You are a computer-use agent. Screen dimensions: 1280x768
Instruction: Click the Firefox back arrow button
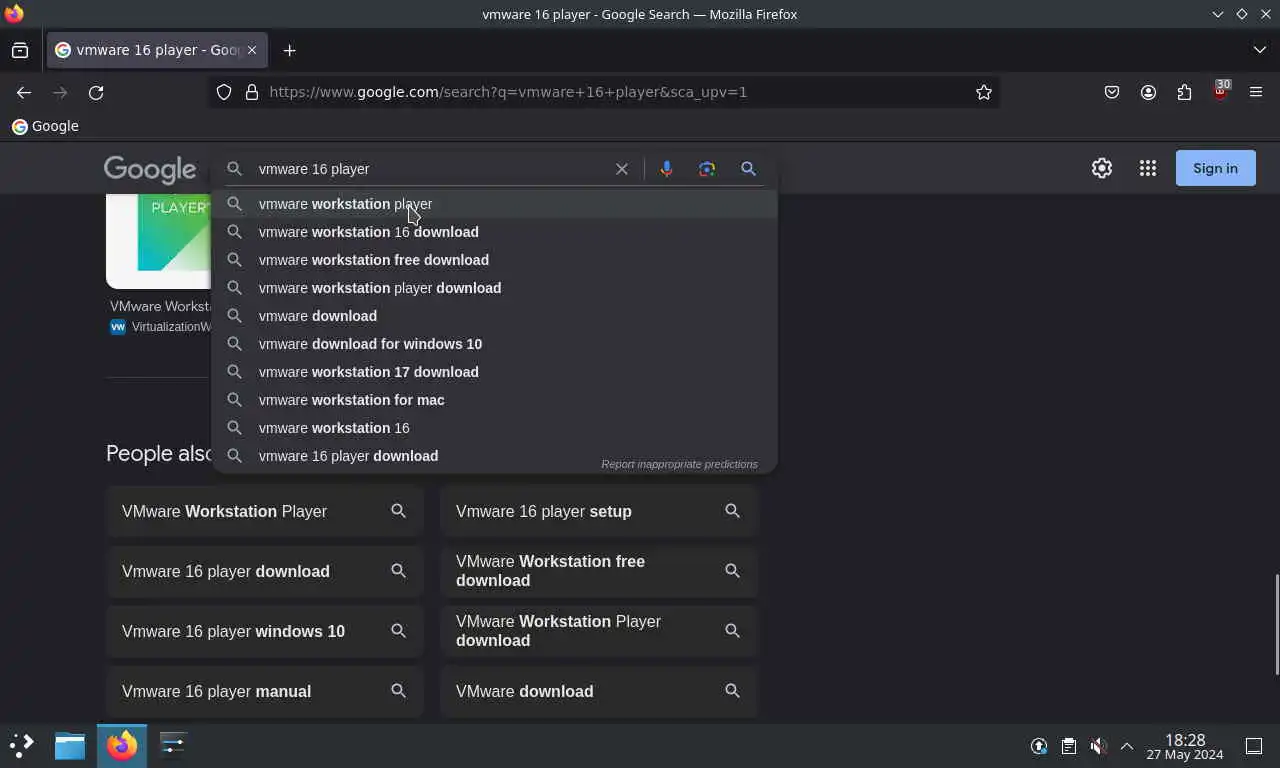pos(24,92)
